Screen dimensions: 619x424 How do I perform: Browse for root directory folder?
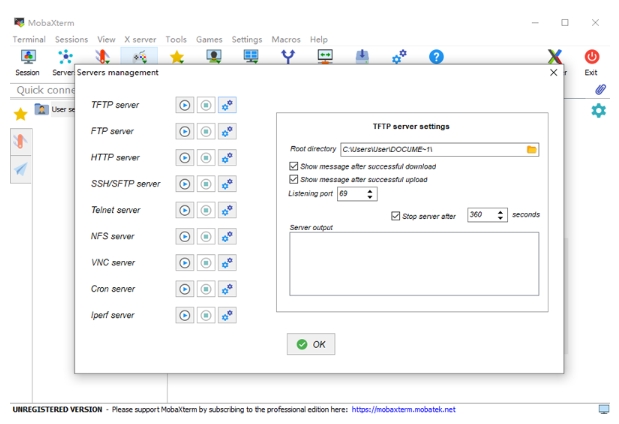[x=531, y=150]
